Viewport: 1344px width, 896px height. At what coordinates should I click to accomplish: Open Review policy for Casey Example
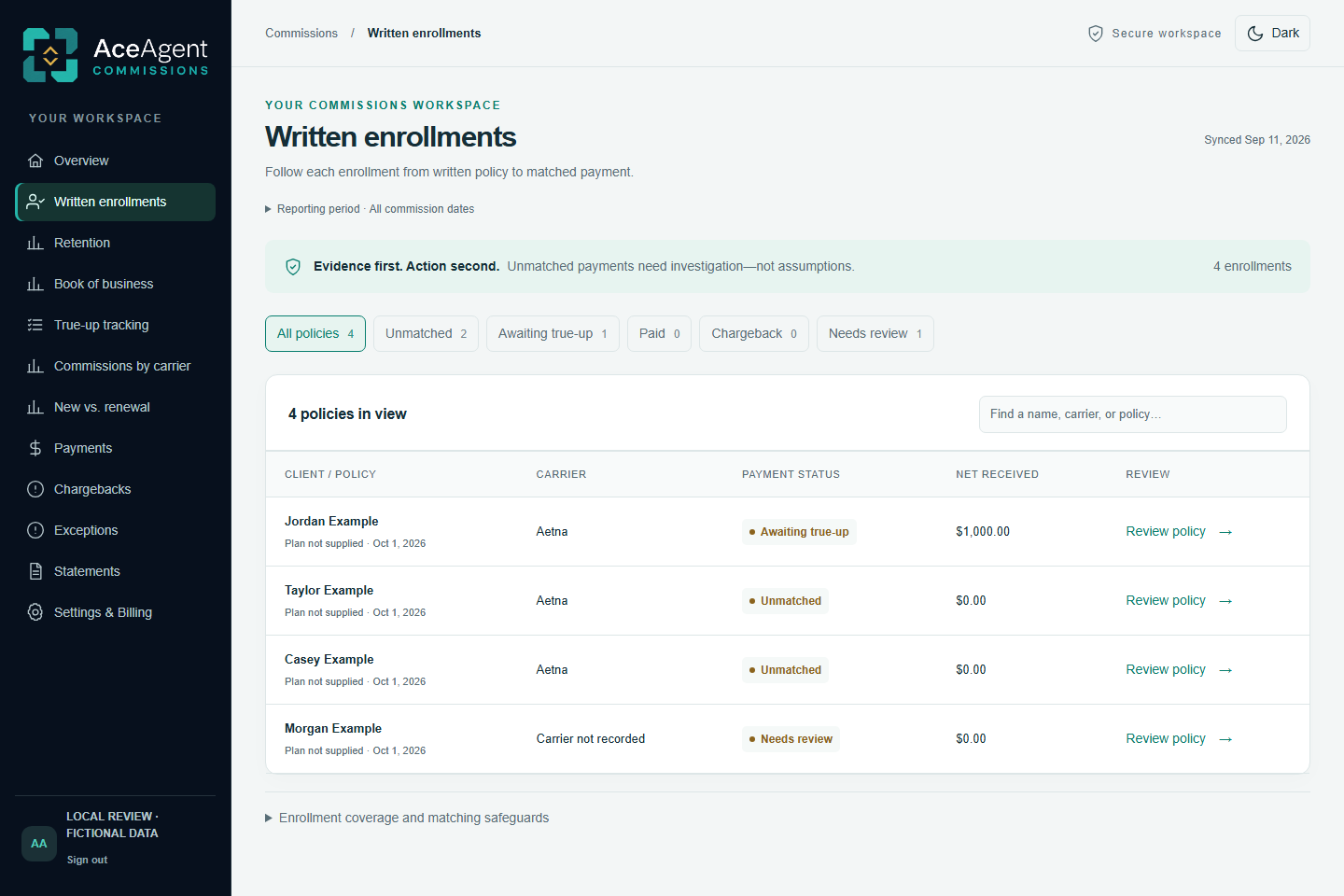point(1179,670)
